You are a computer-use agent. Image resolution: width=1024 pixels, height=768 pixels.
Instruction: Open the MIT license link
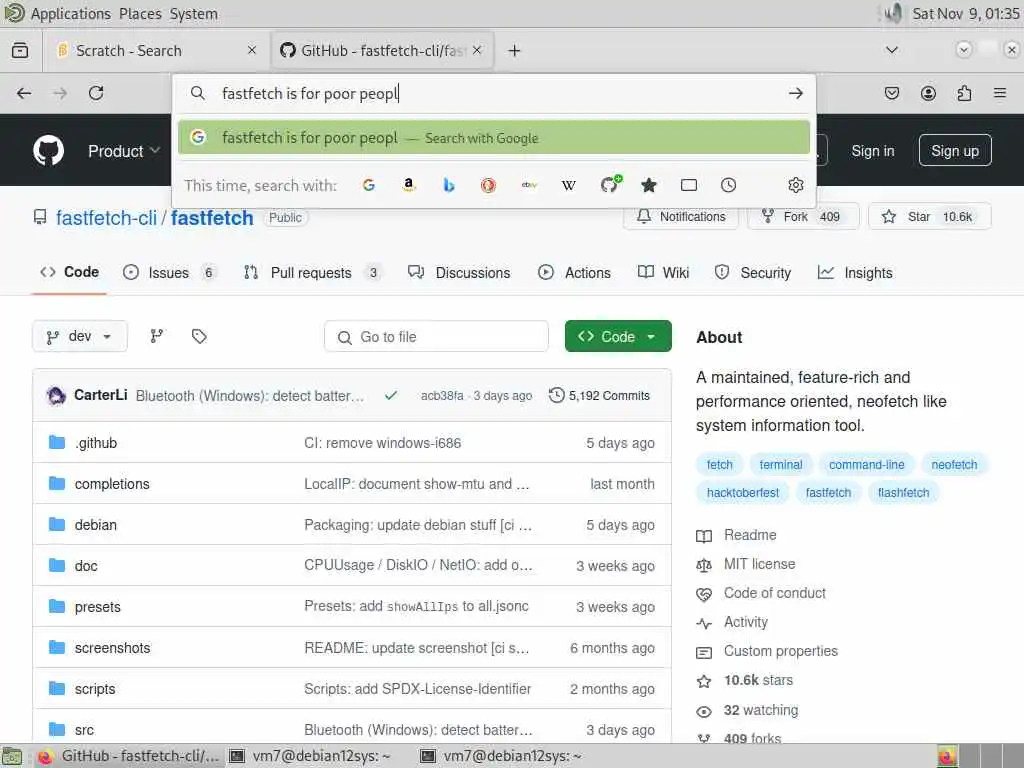point(760,564)
